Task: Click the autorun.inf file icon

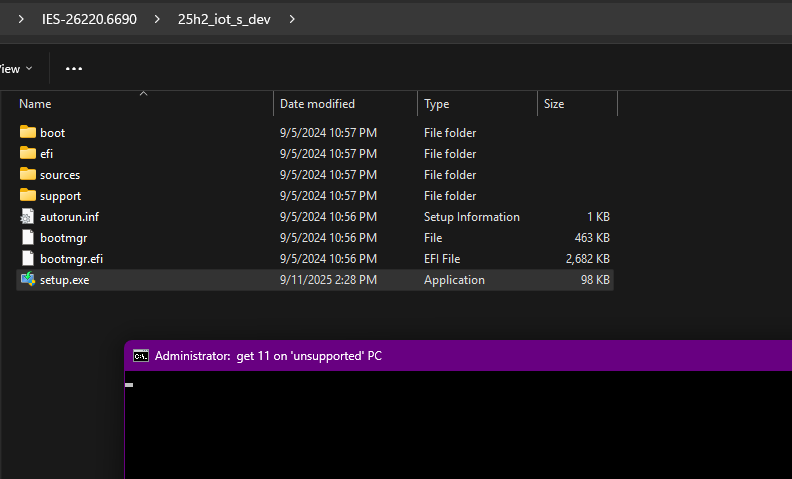Action: [x=28, y=217]
